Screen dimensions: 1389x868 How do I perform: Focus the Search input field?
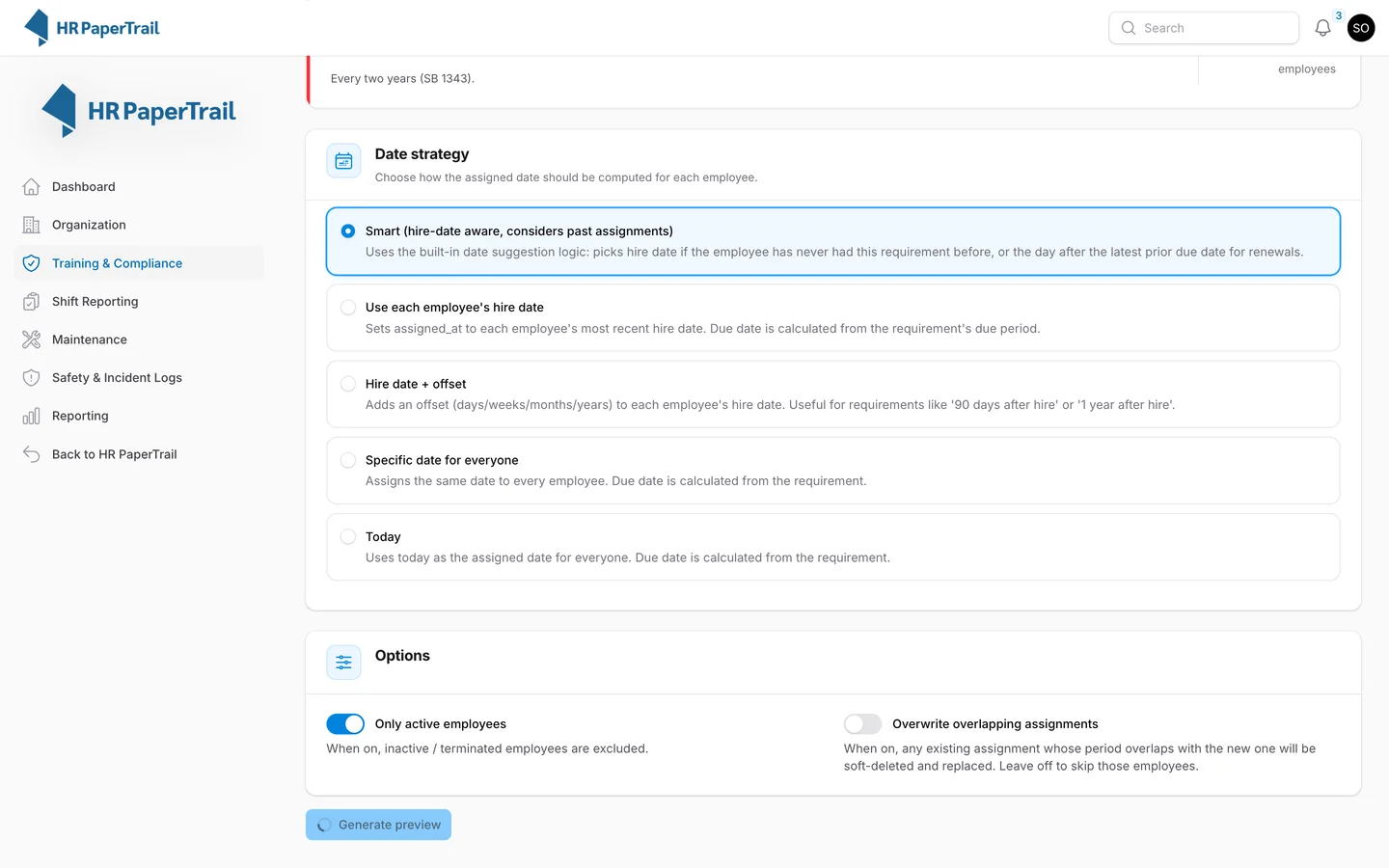(1204, 28)
